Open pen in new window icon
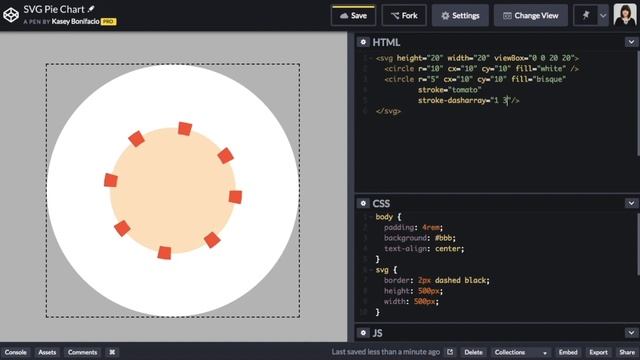 coord(450,352)
